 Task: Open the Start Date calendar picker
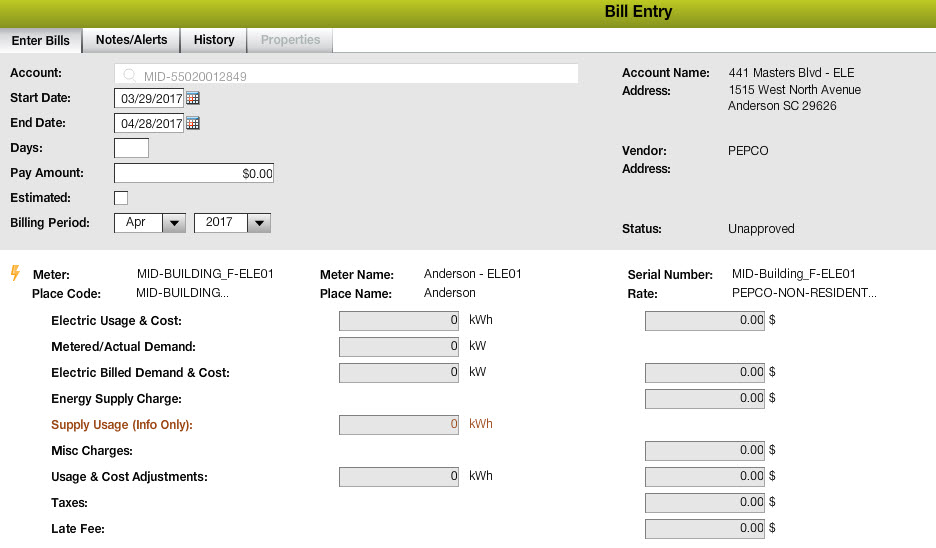pyautogui.click(x=193, y=98)
